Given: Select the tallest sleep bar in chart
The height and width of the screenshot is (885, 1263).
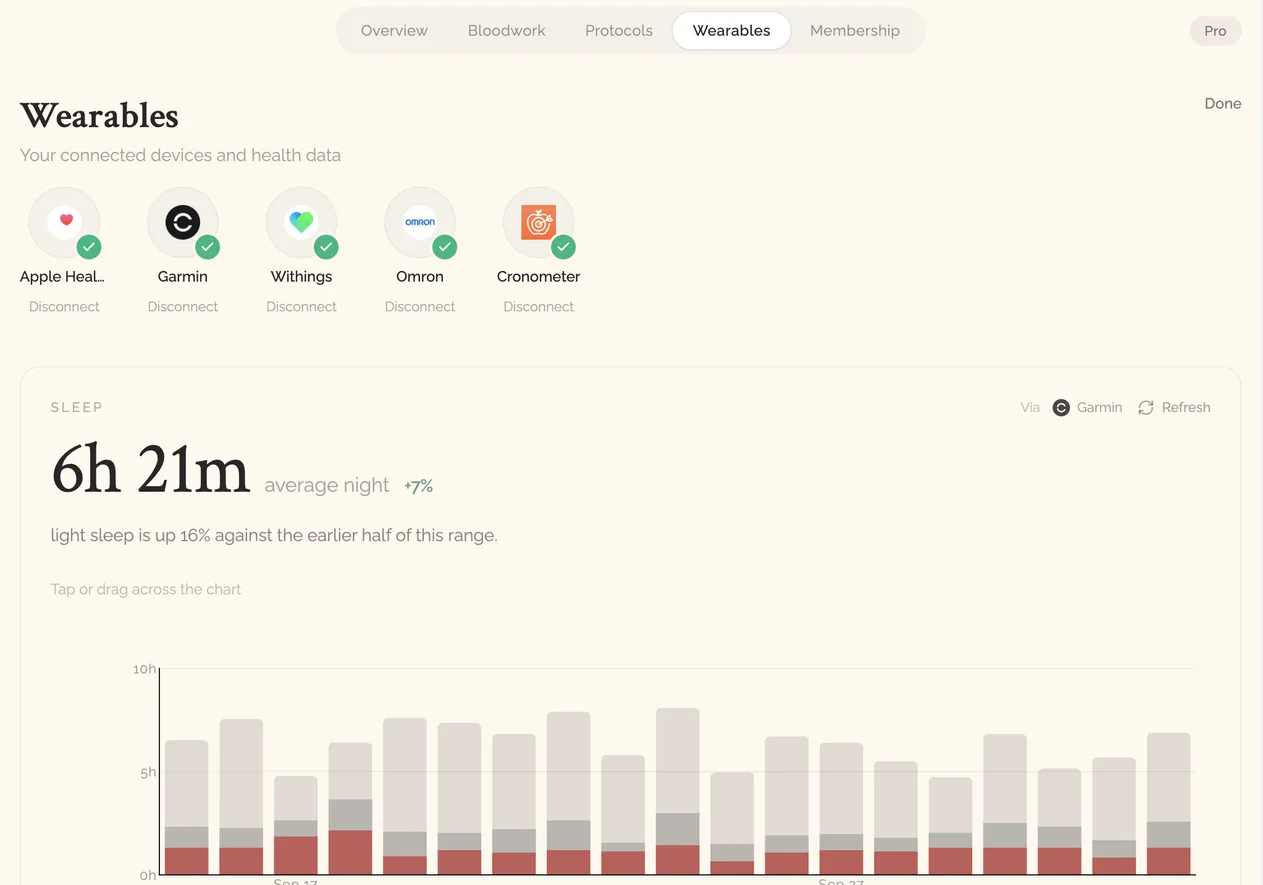Looking at the screenshot, I should click(678, 791).
